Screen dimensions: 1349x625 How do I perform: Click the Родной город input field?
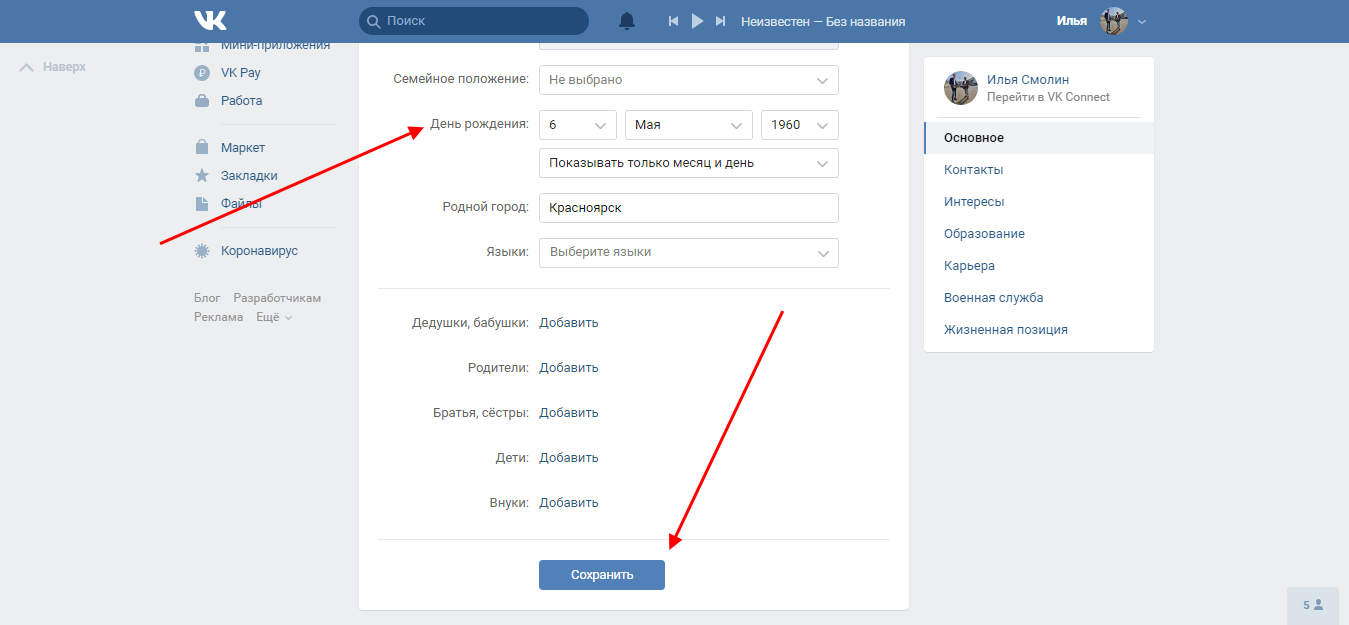[689, 208]
